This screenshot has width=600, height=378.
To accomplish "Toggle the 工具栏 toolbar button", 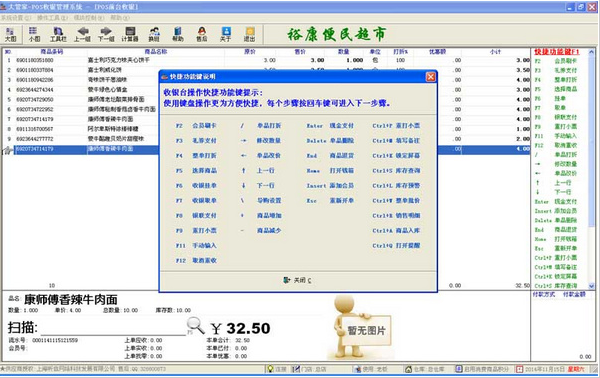I will pyautogui.click(x=58, y=34).
